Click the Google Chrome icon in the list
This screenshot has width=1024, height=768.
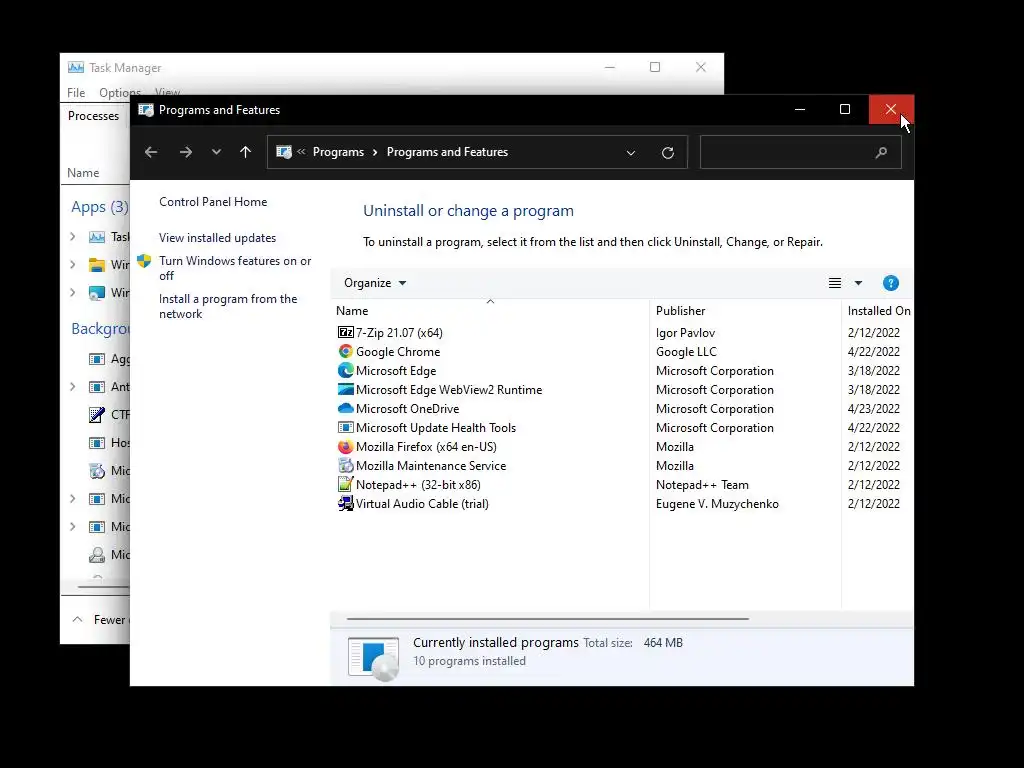pos(345,351)
